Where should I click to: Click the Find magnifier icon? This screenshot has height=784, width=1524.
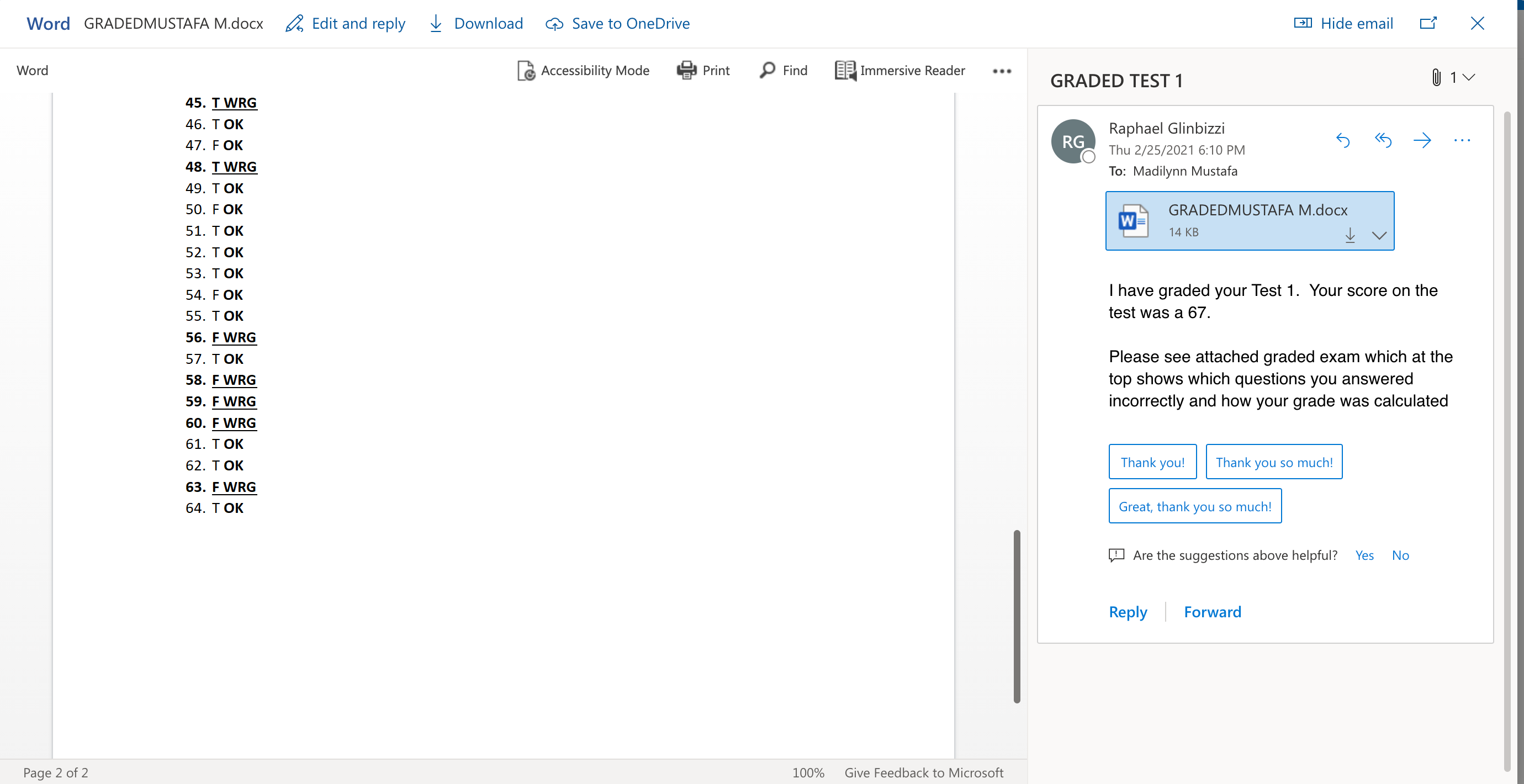click(x=768, y=70)
